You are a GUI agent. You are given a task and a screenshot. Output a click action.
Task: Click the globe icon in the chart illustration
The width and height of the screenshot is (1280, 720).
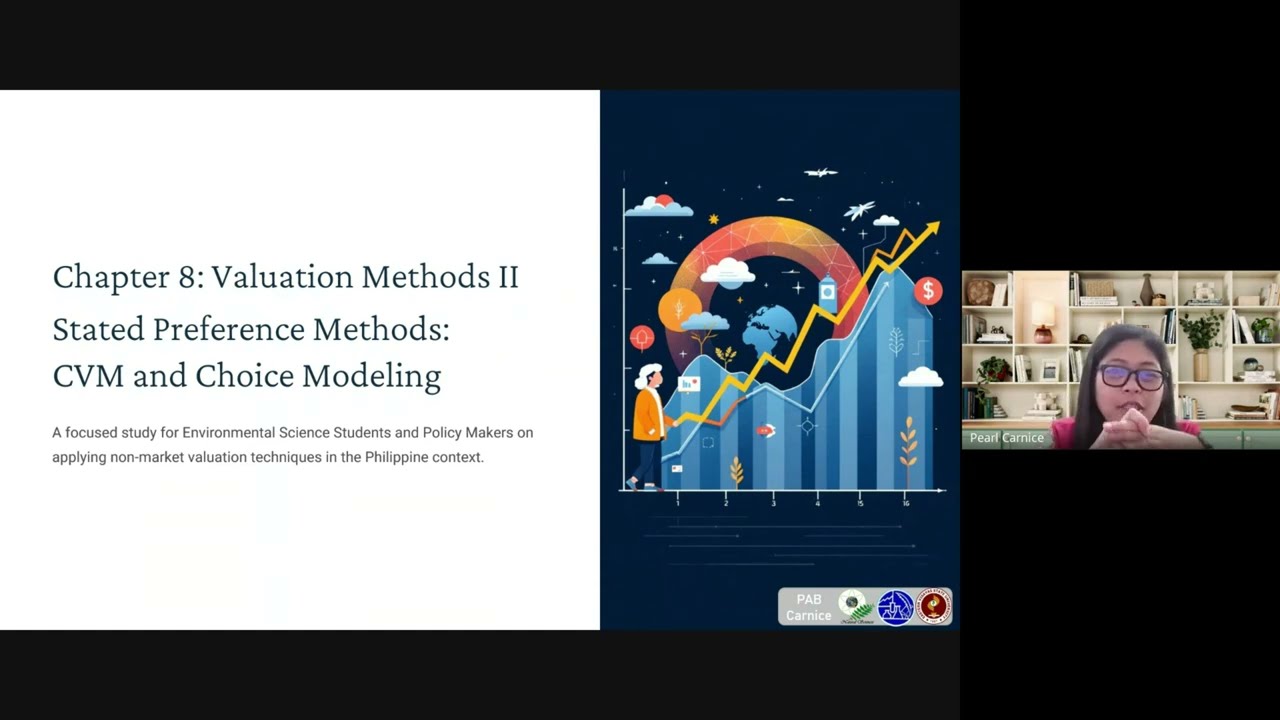pyautogui.click(x=769, y=329)
